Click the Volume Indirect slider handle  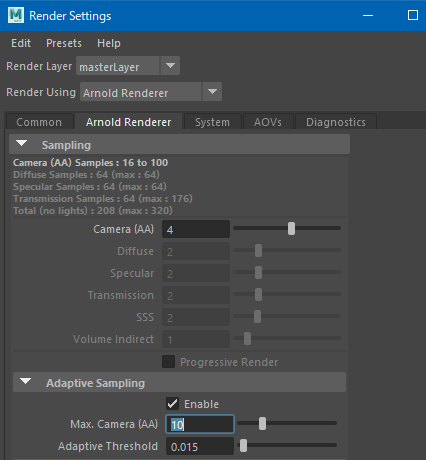(x=247, y=339)
